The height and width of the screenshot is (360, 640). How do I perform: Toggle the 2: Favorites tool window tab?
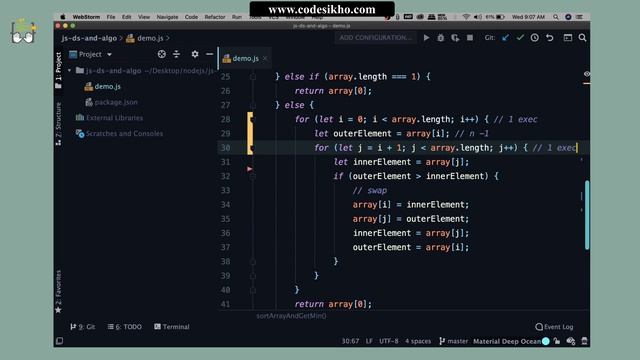click(58, 291)
